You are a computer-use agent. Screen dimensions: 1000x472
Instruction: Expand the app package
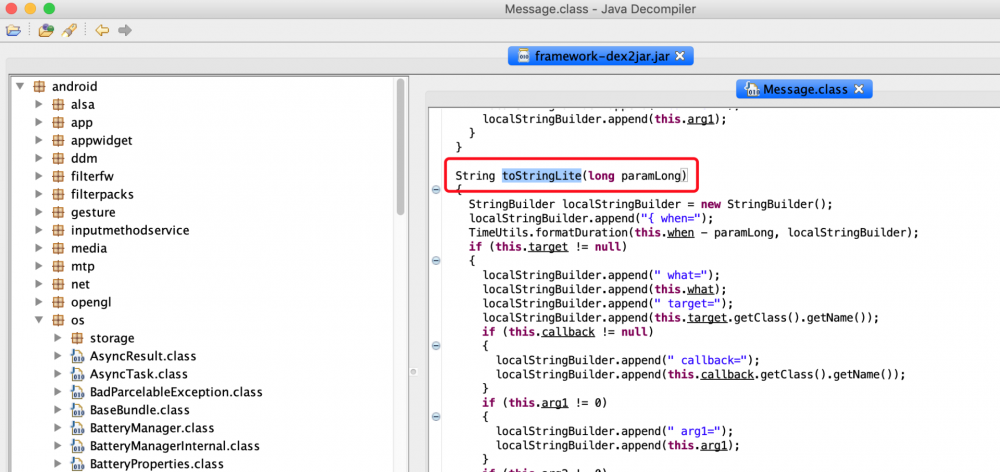point(40,122)
